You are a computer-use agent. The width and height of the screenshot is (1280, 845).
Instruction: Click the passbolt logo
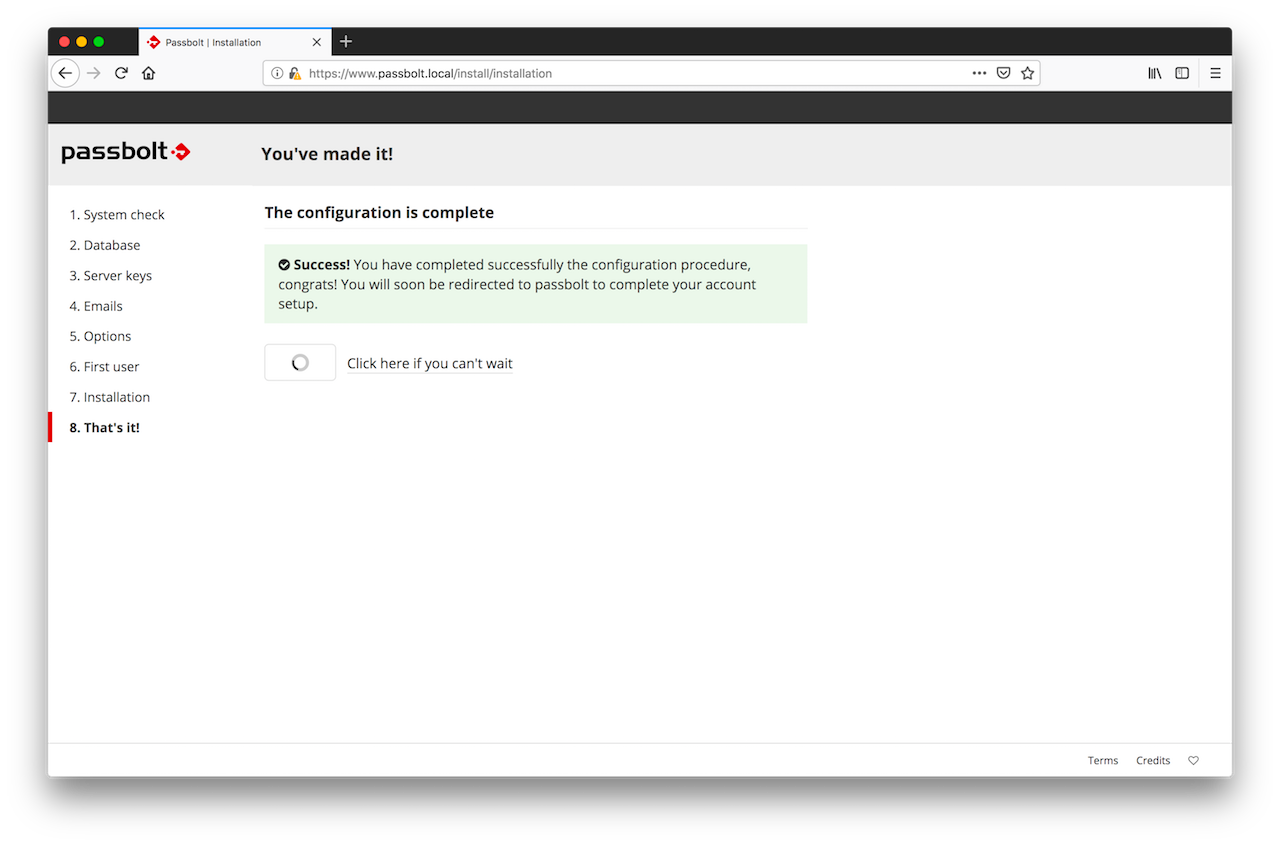126,152
